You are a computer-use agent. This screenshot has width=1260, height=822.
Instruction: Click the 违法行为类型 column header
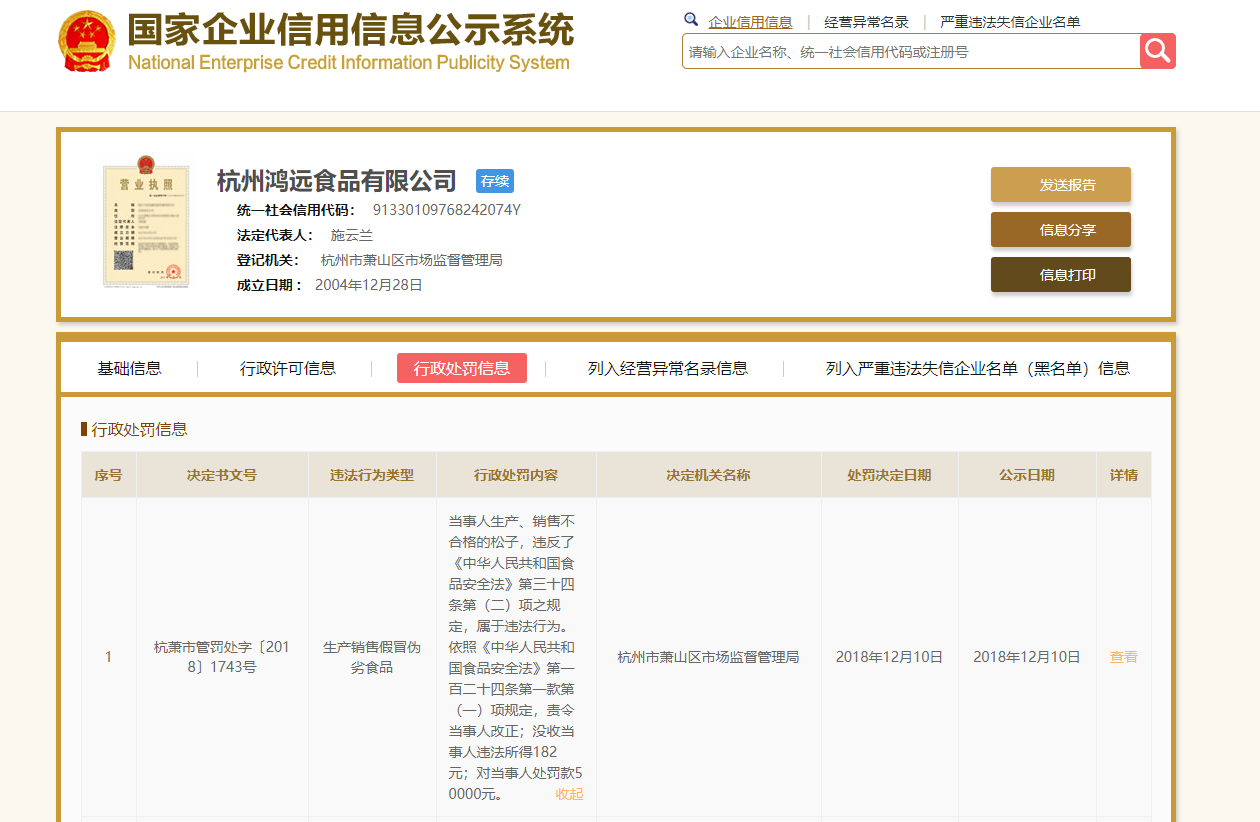tap(372, 475)
